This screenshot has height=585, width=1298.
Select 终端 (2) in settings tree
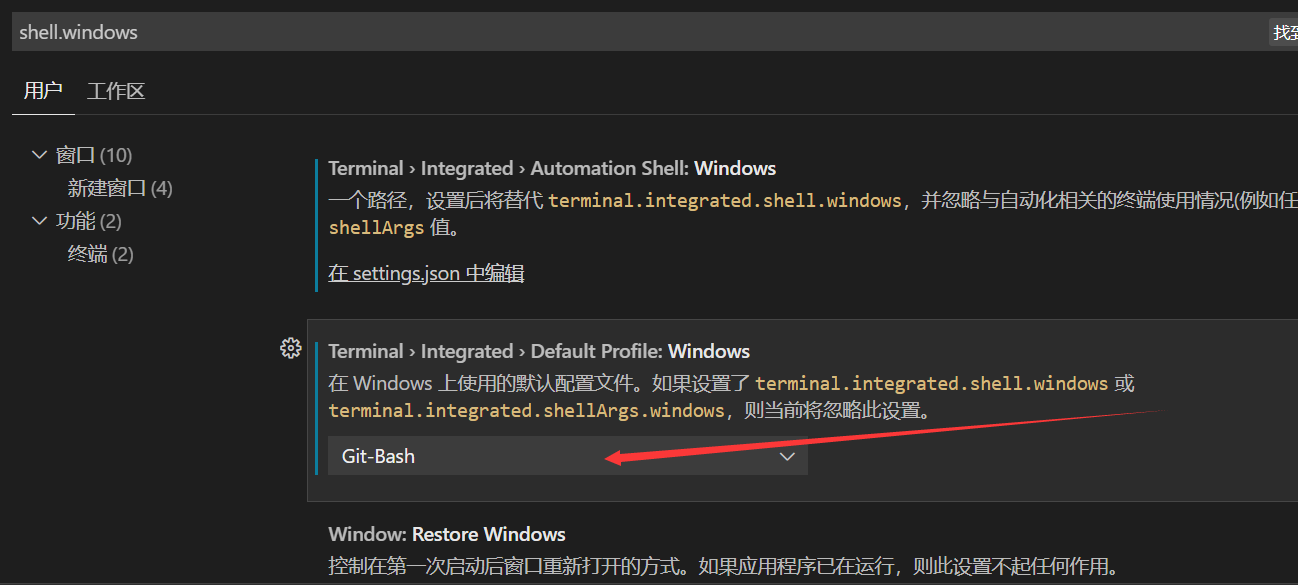(100, 254)
